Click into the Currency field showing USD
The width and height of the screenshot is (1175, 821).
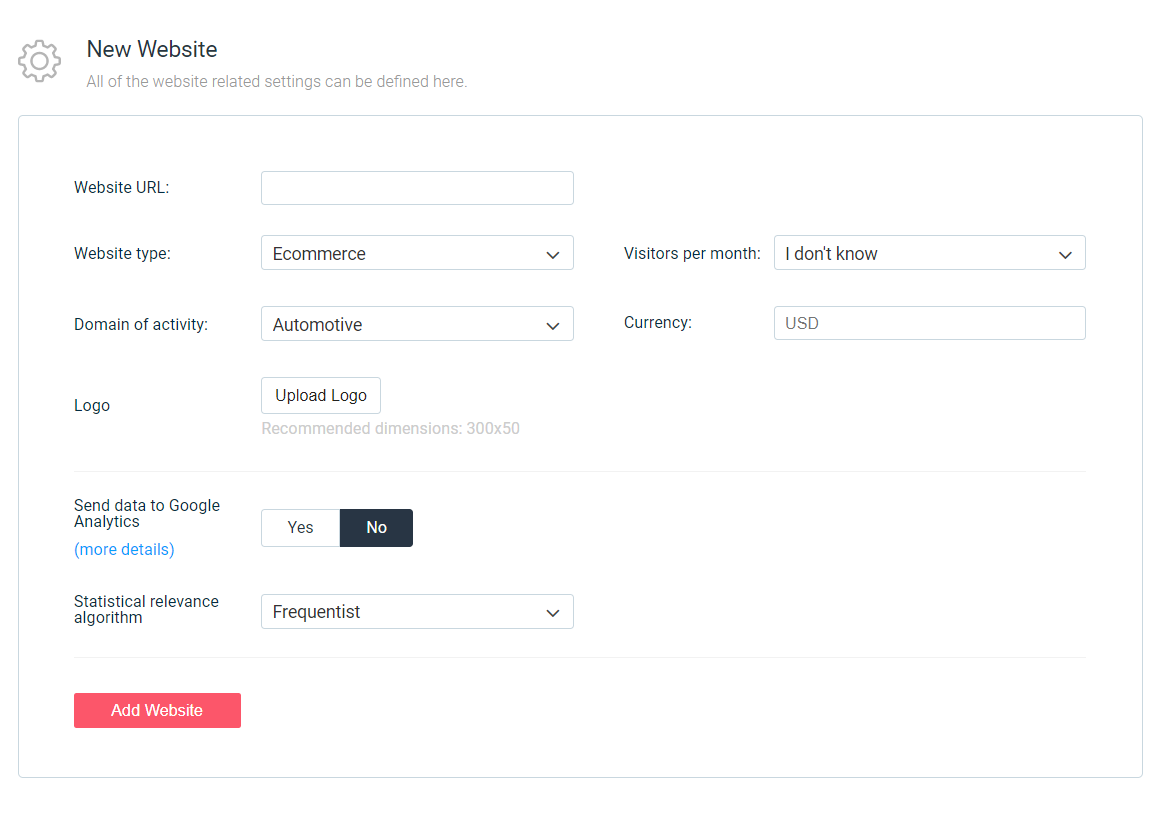pos(928,323)
